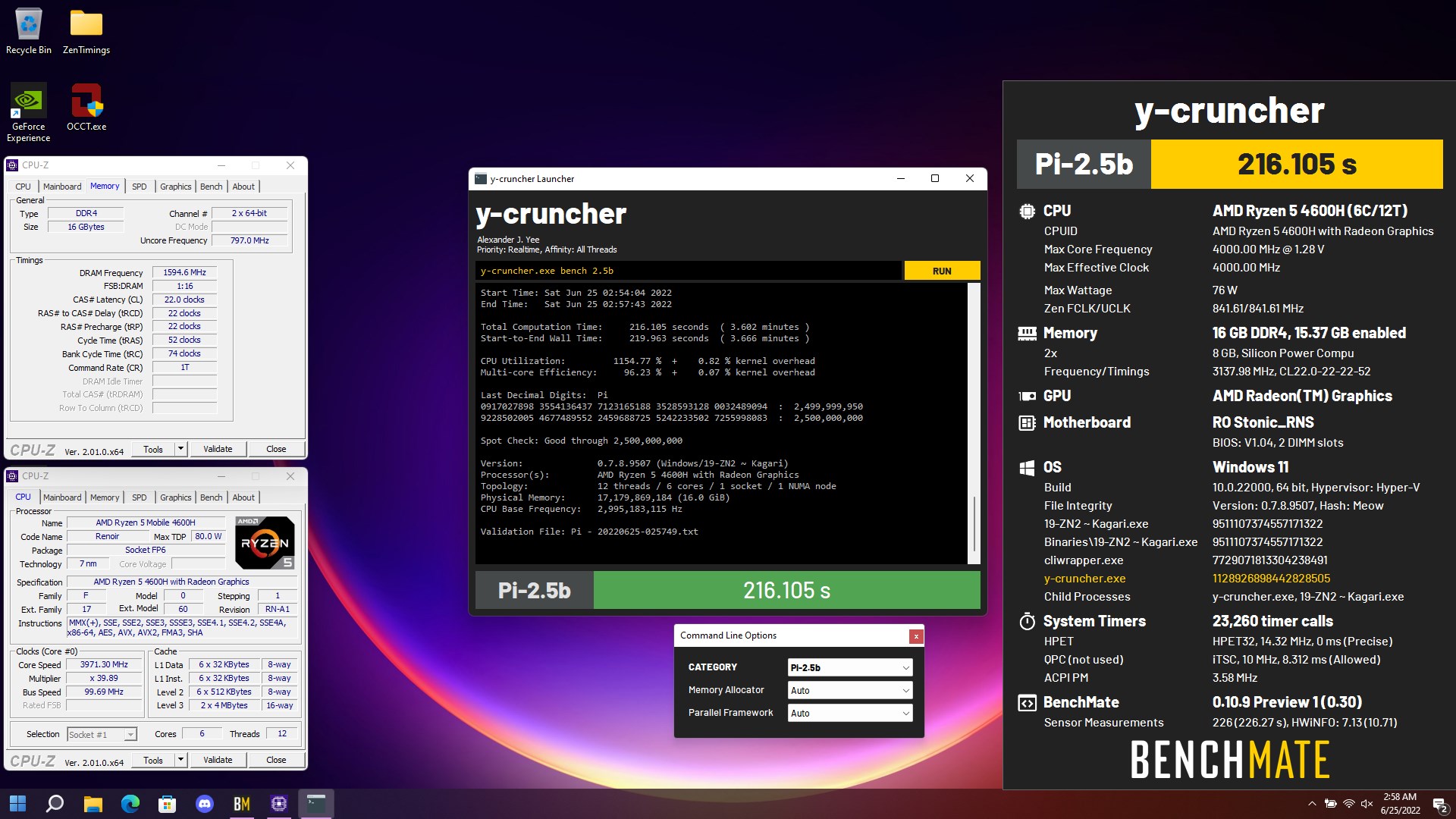Image resolution: width=1456 pixels, height=819 pixels.
Task: Click the Windows Start button
Action: (x=17, y=804)
